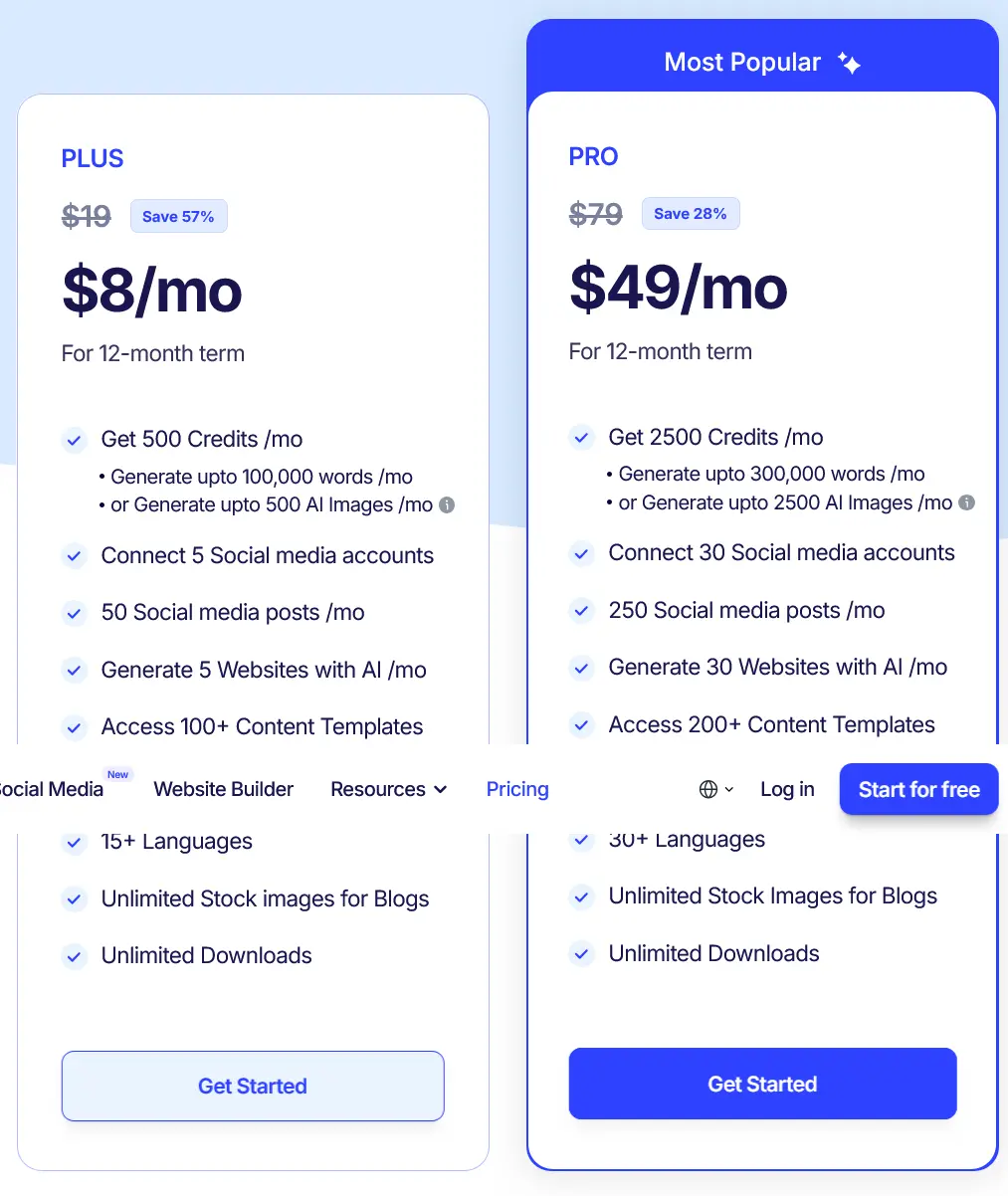Click the Start for free button

tap(917, 789)
